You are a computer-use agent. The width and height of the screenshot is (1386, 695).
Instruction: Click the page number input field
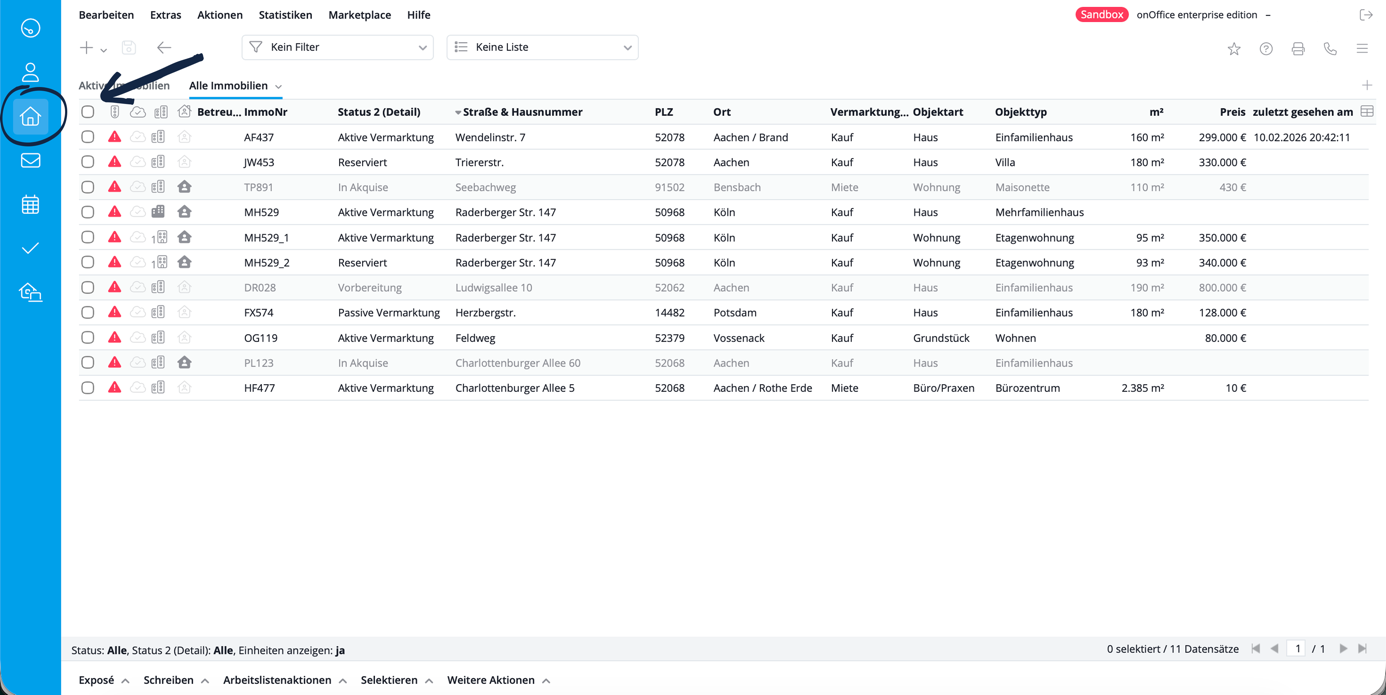point(1297,649)
